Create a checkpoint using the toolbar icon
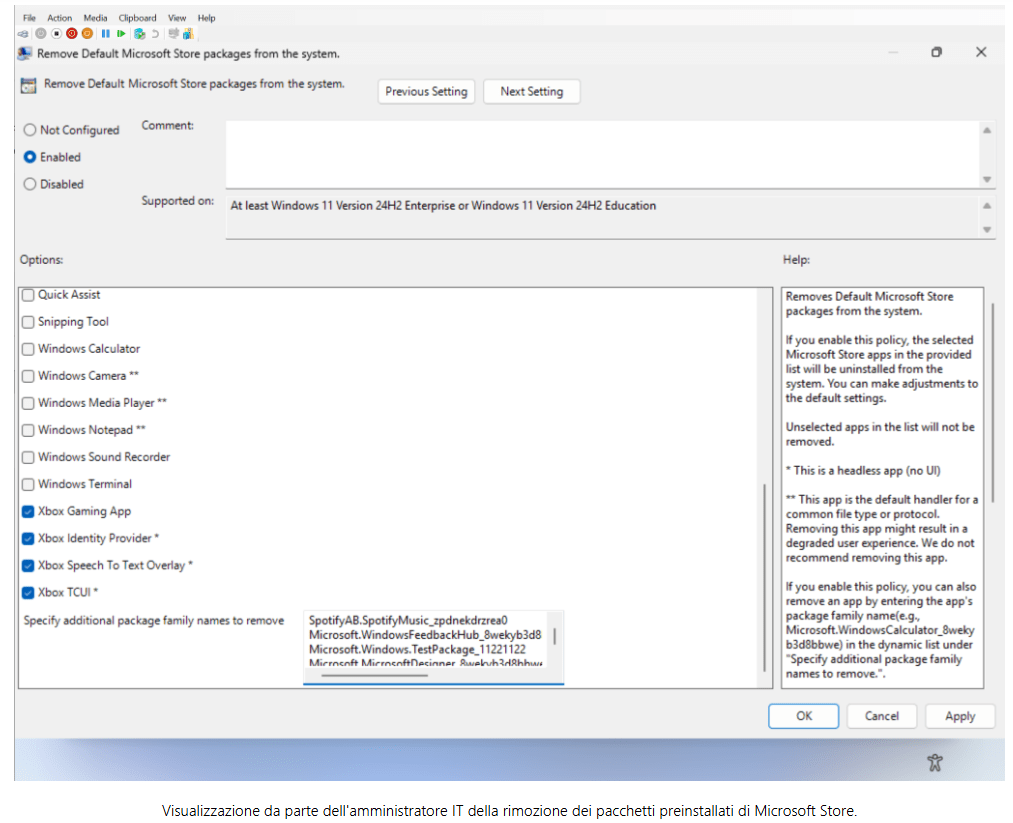This screenshot has width=1013, height=823. [139, 33]
